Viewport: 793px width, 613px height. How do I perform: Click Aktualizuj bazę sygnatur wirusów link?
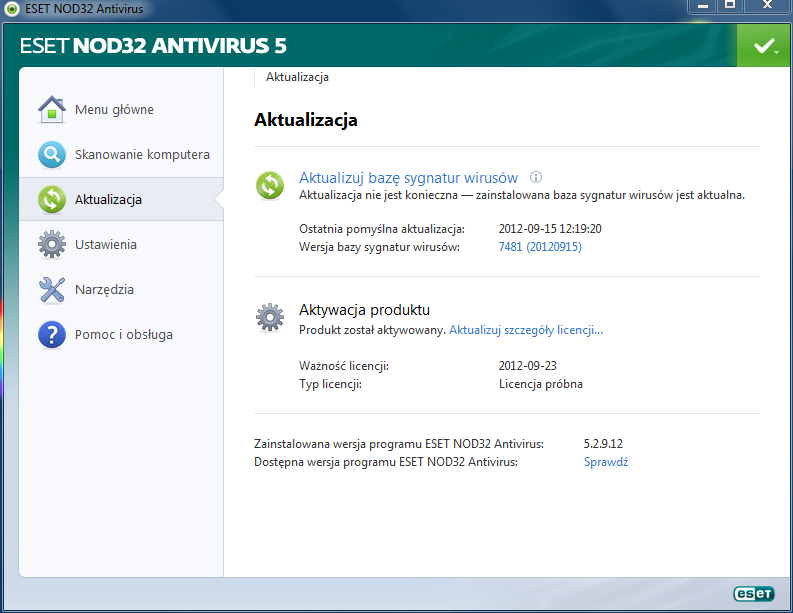pos(409,178)
